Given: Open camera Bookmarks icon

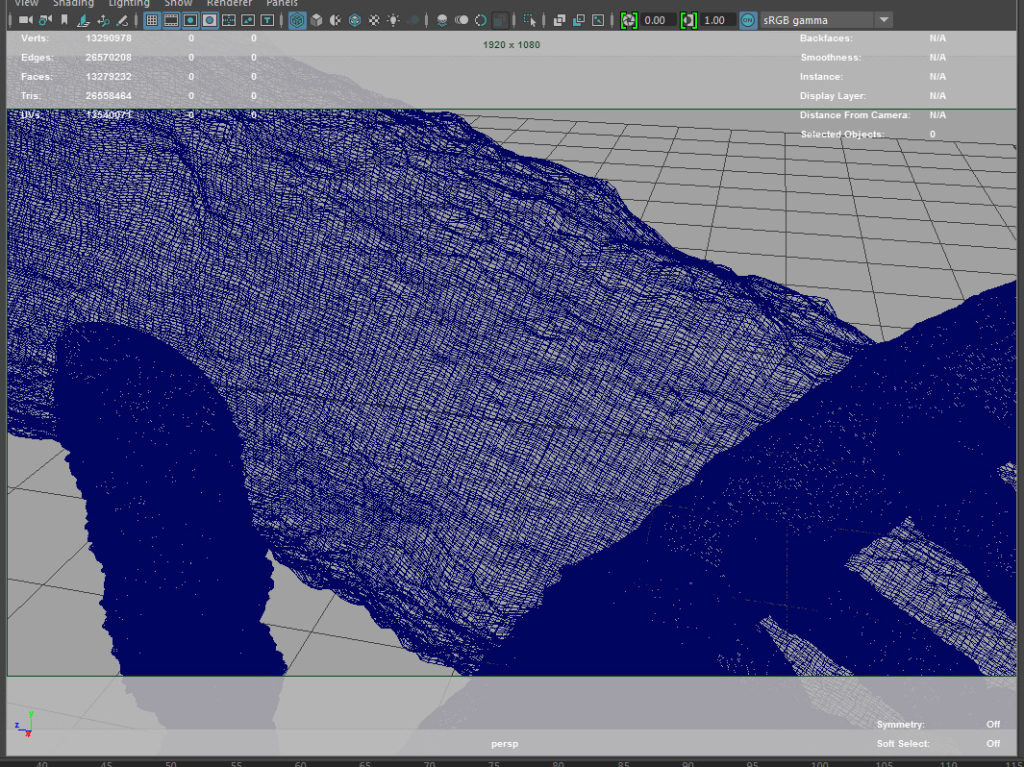Looking at the screenshot, I should 64,20.
